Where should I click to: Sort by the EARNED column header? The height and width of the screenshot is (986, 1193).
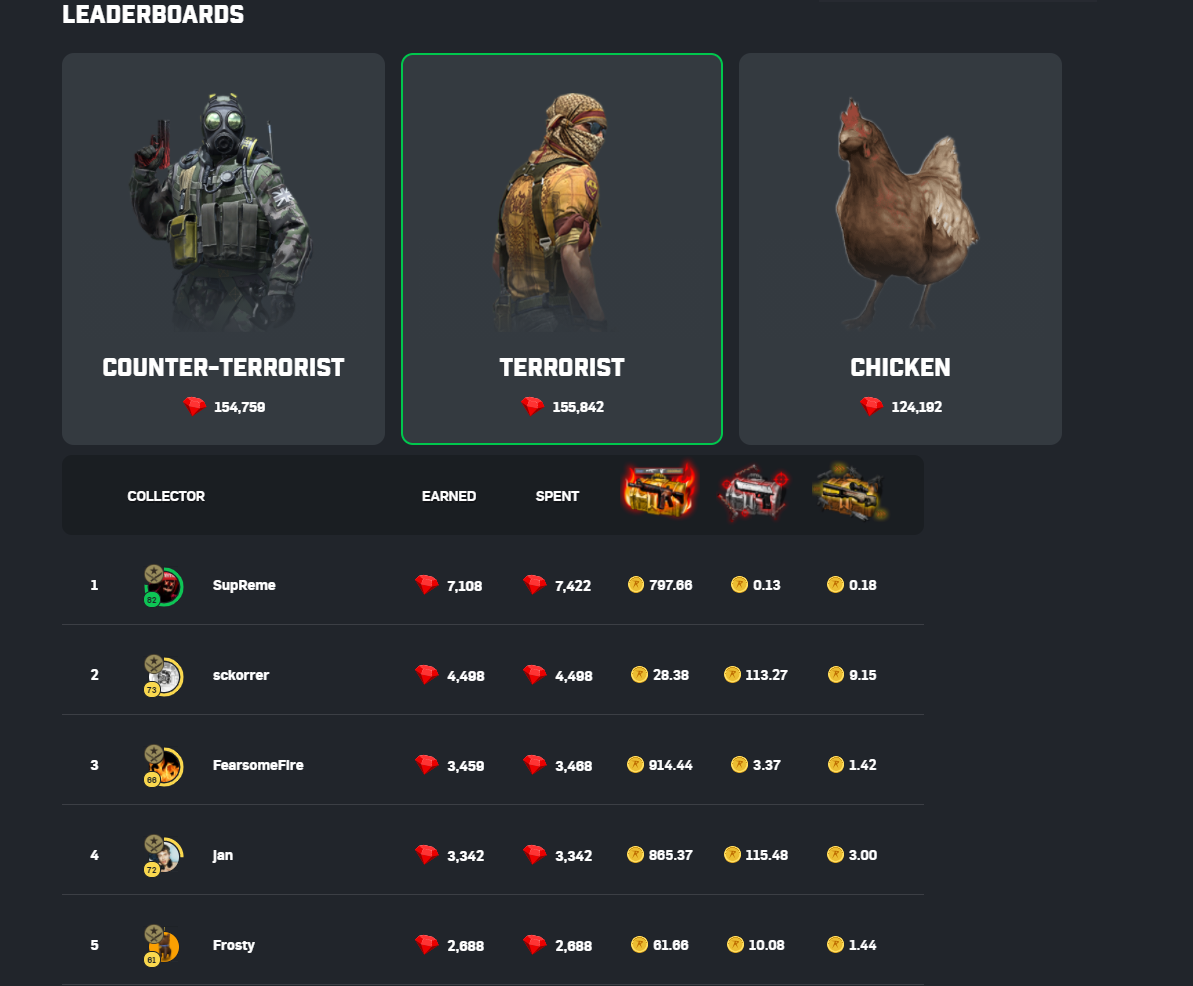click(449, 496)
